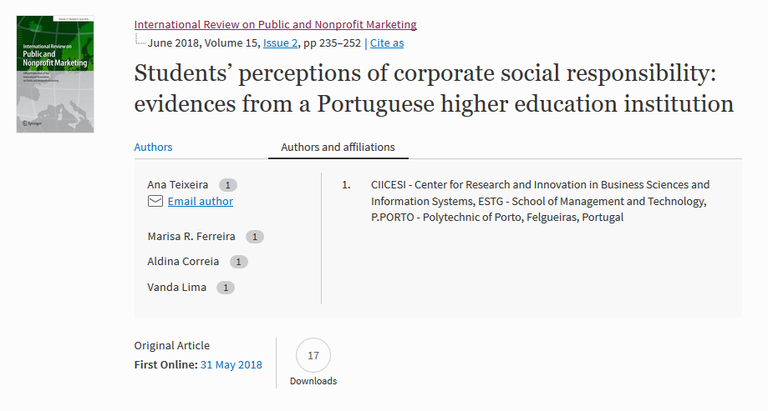The height and width of the screenshot is (411, 768).
Task: Open International Review on Public and Nonprofit Marketing link
Action: click(x=275, y=24)
